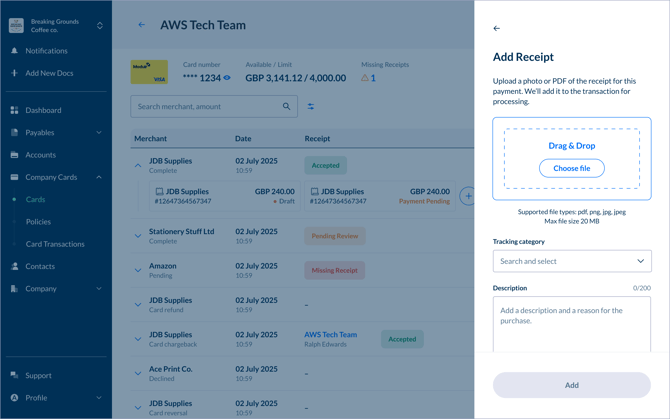Expand the Amazon transaction row
Screen dimensions: 670x419
point(138,270)
